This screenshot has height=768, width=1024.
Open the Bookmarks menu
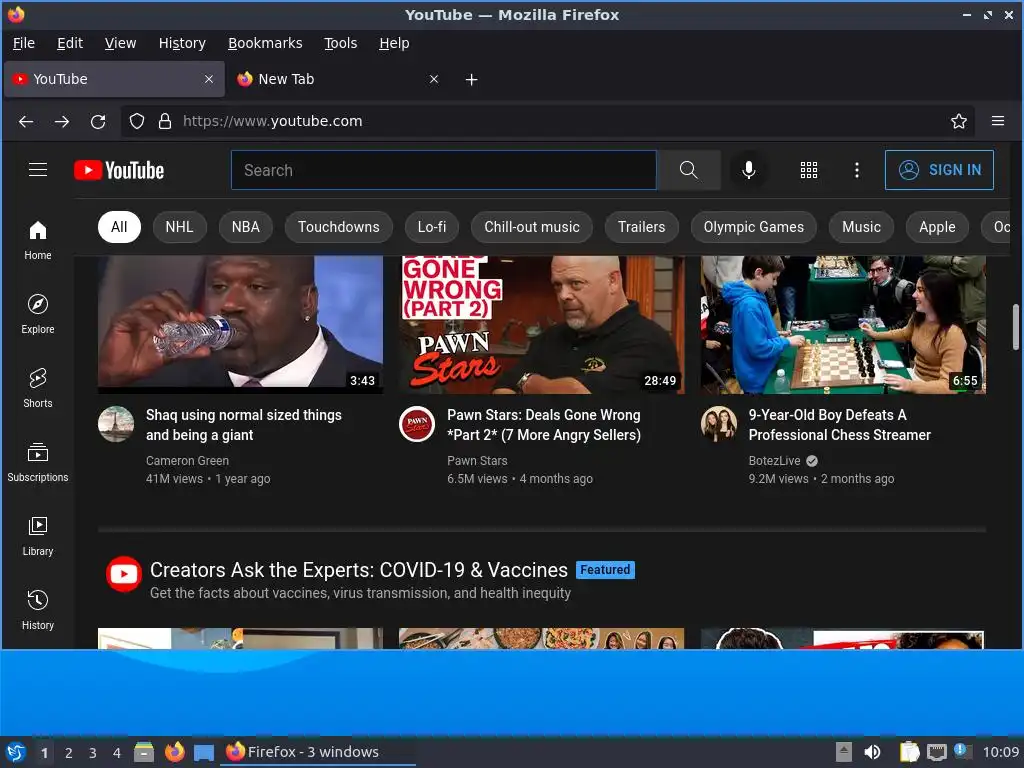(265, 43)
